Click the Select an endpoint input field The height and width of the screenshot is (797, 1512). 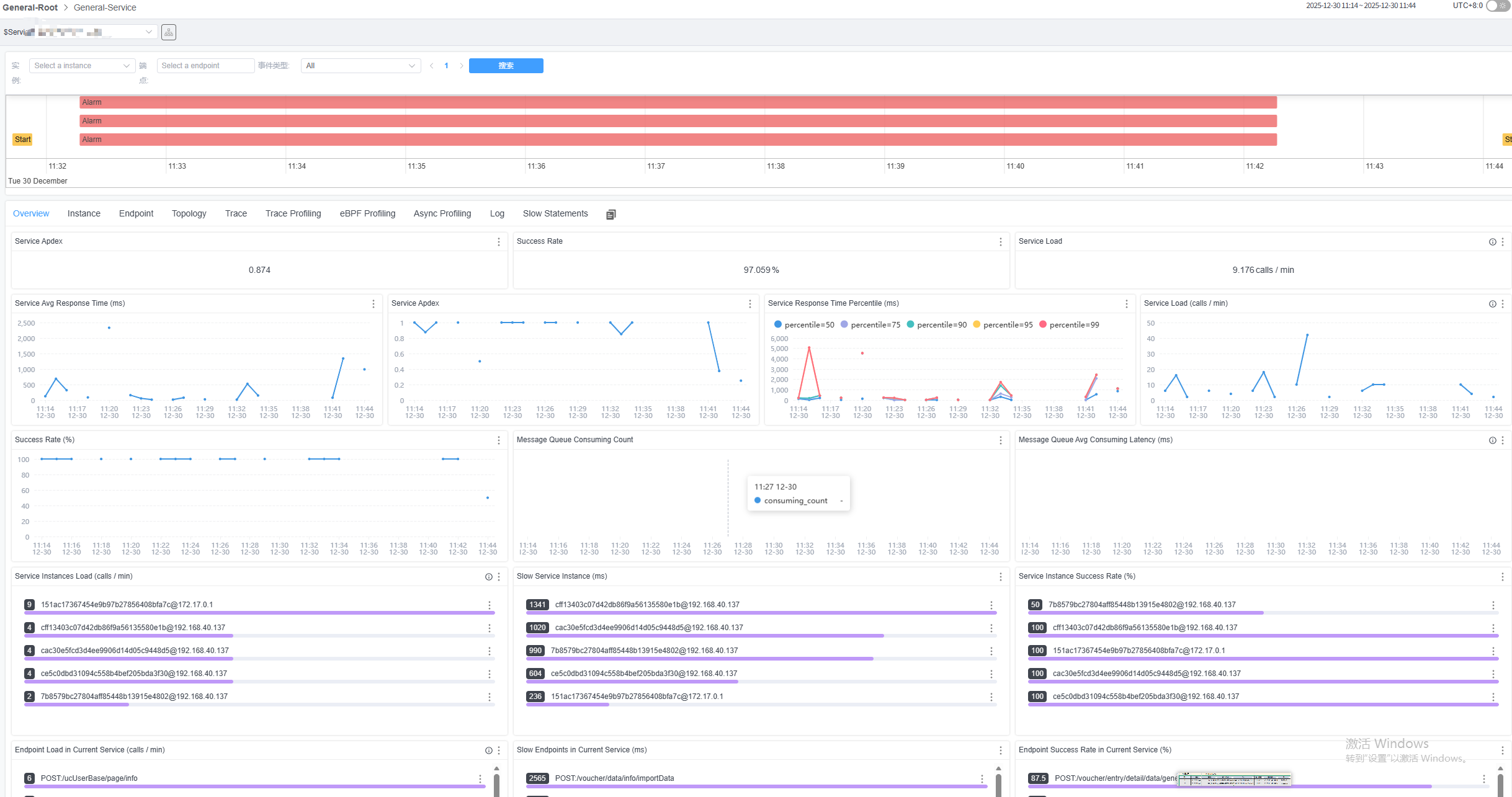205,66
